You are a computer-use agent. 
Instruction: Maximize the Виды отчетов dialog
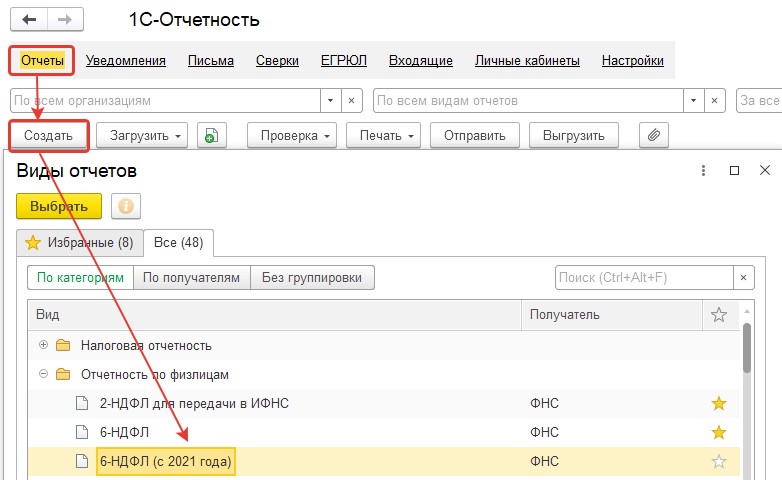click(x=734, y=171)
